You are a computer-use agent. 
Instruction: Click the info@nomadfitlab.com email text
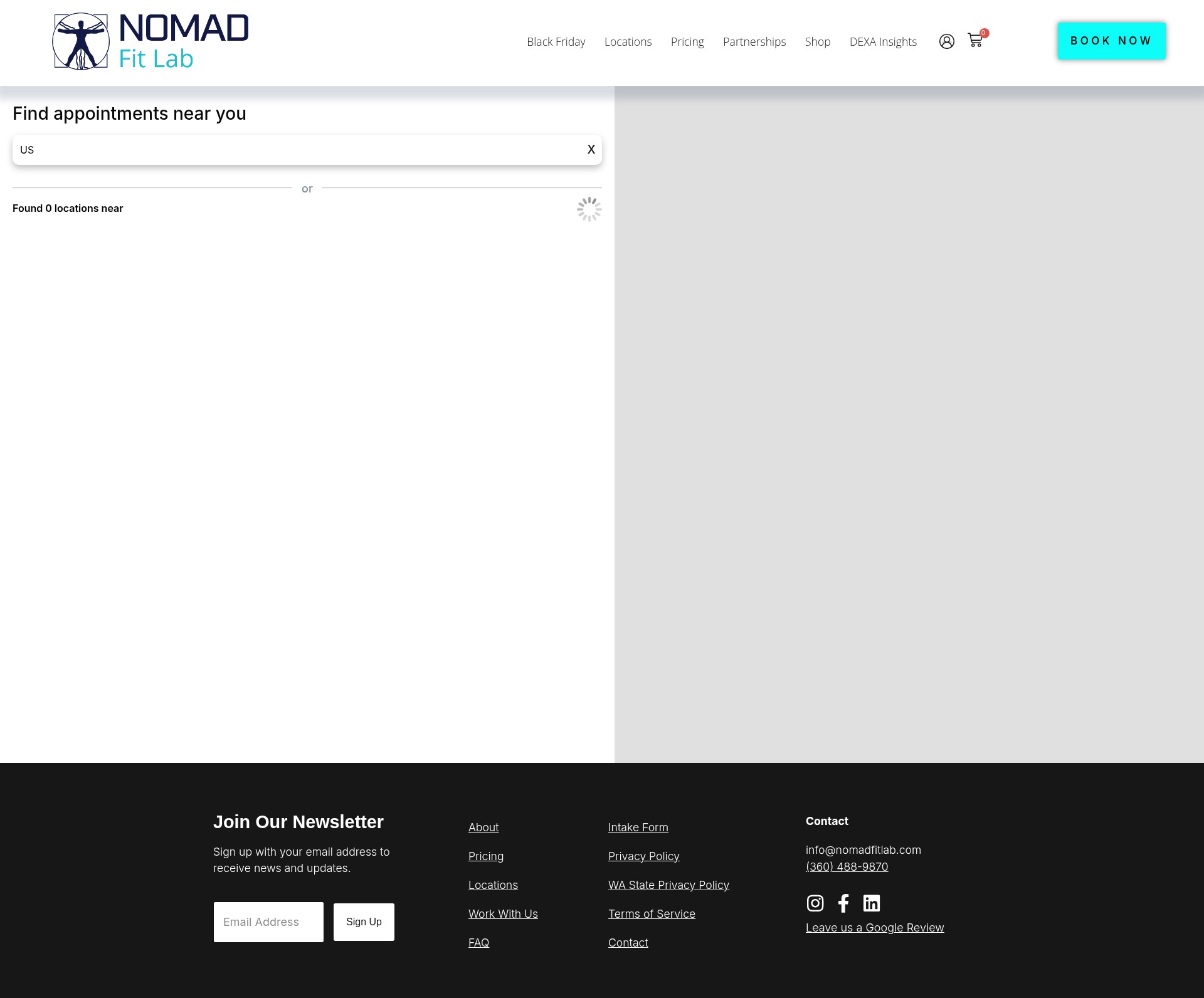pyautogui.click(x=863, y=850)
